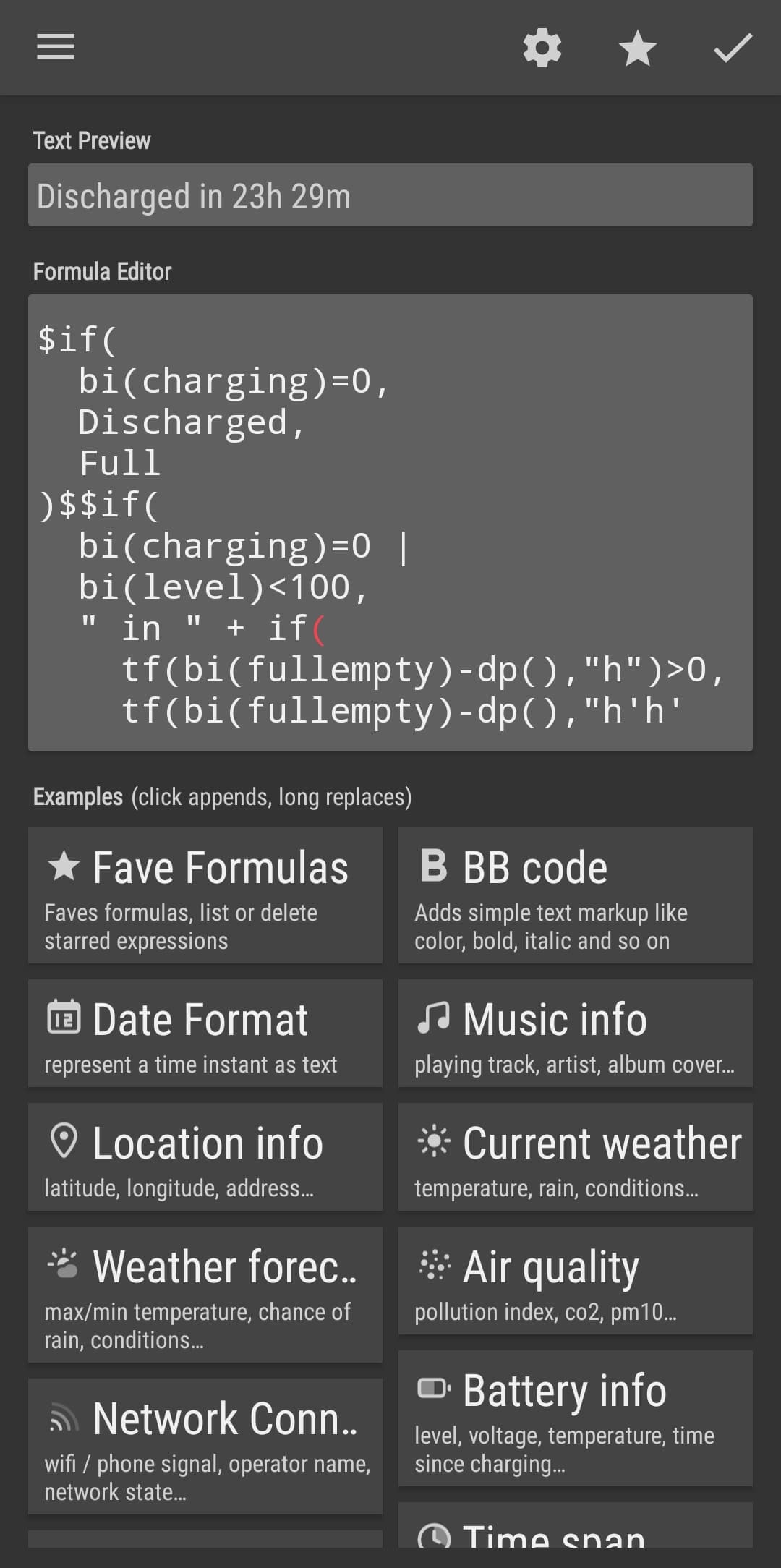Confirm the formula with the checkmark

click(733, 48)
